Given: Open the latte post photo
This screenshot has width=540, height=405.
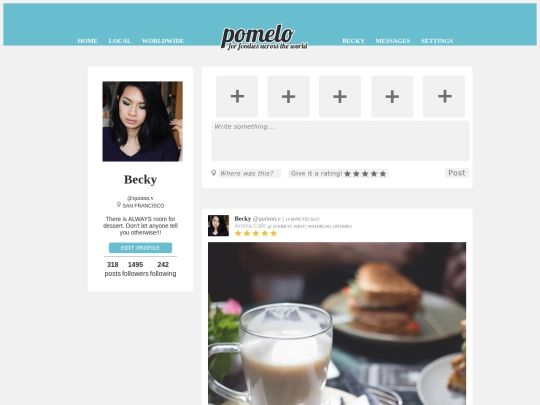Looking at the screenshot, I should coord(337,323).
